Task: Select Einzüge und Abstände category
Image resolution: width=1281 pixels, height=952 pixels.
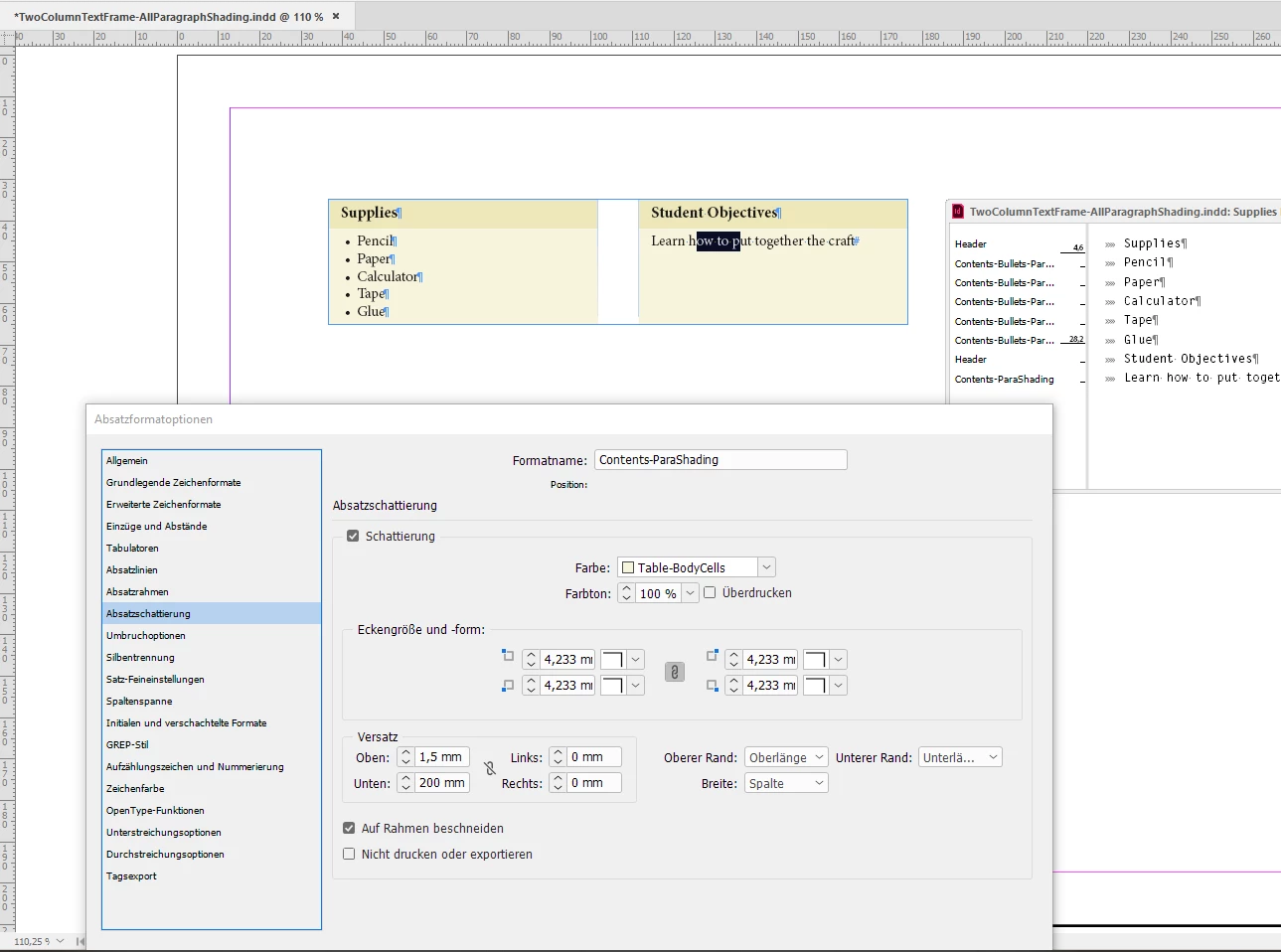Action: tap(212, 527)
